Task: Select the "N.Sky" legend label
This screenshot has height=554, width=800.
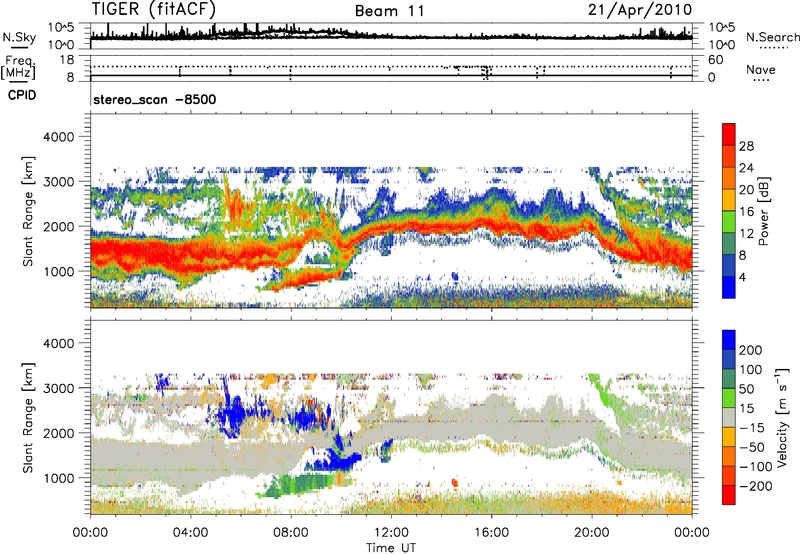Action: coord(19,37)
